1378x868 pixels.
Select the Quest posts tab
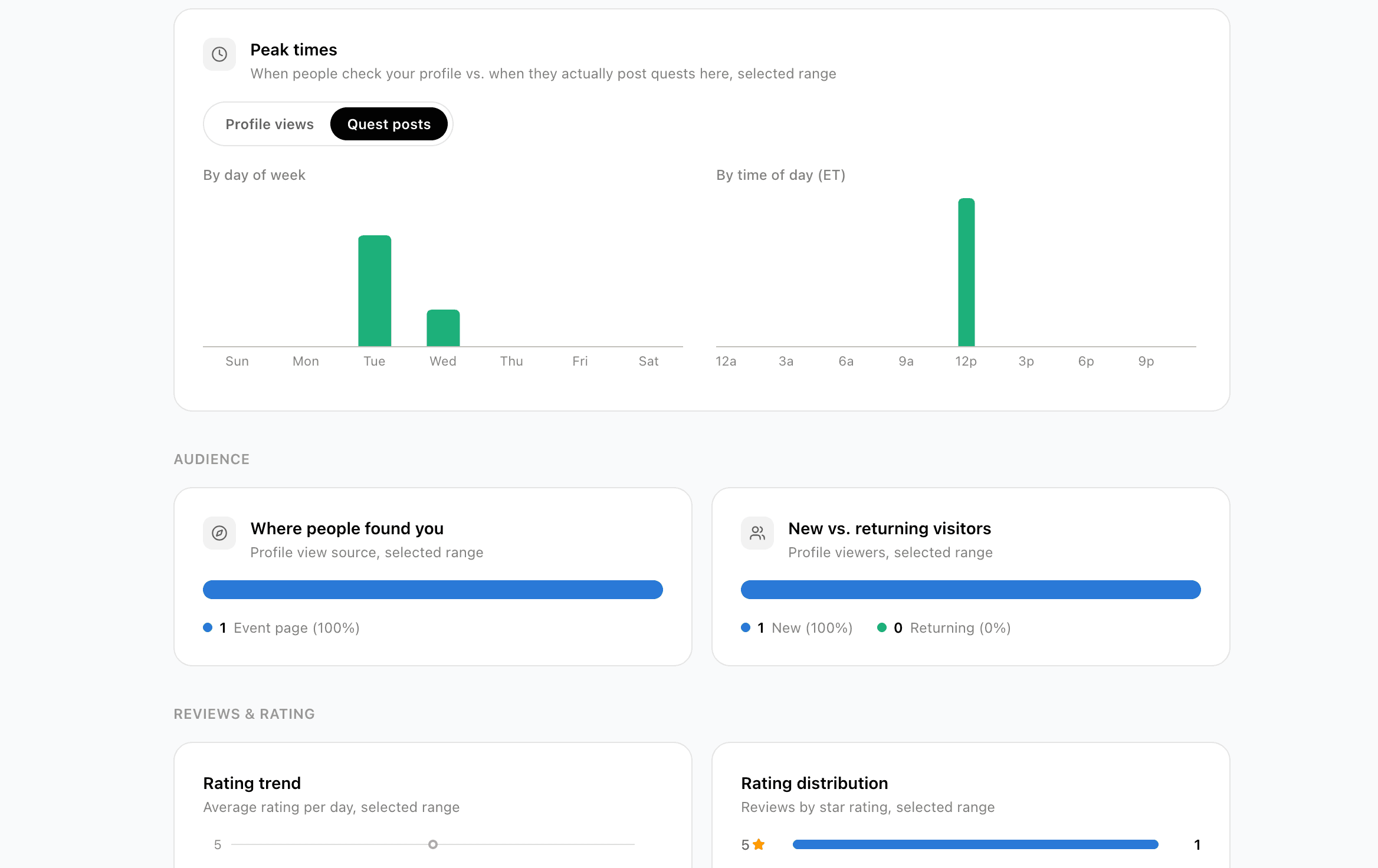pyautogui.click(x=389, y=124)
